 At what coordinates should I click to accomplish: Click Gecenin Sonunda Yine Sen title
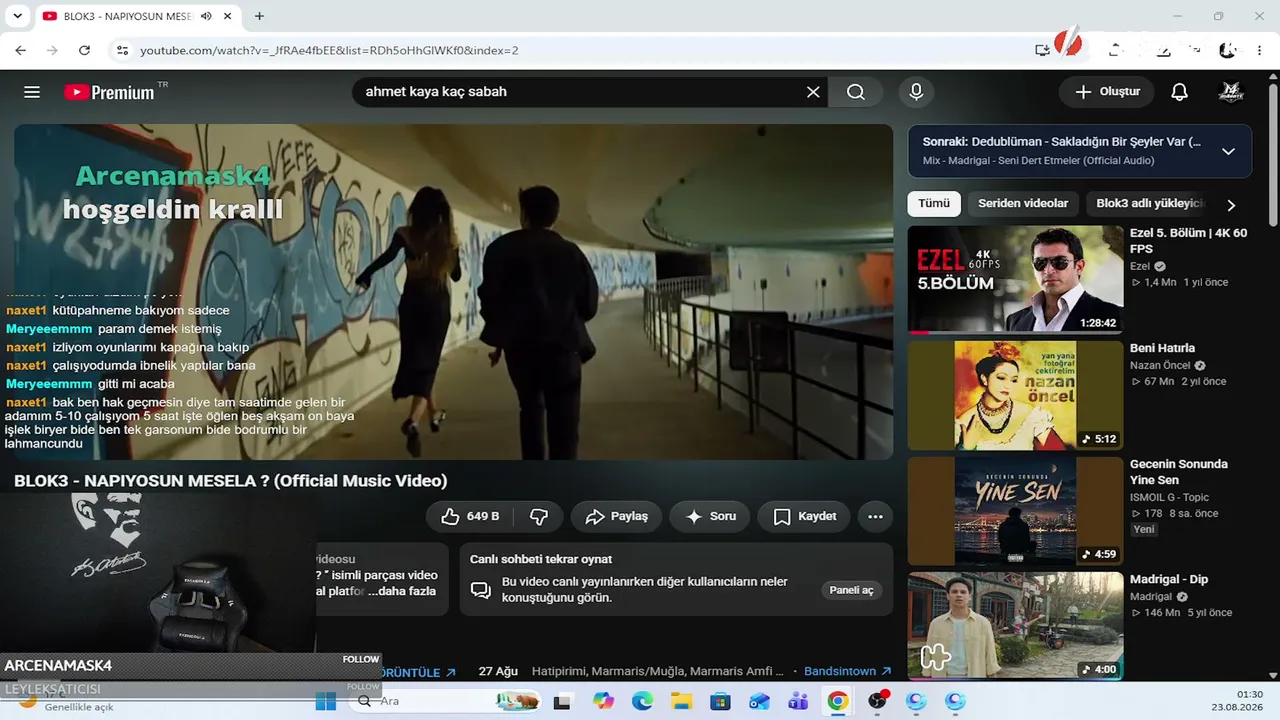click(x=1179, y=472)
